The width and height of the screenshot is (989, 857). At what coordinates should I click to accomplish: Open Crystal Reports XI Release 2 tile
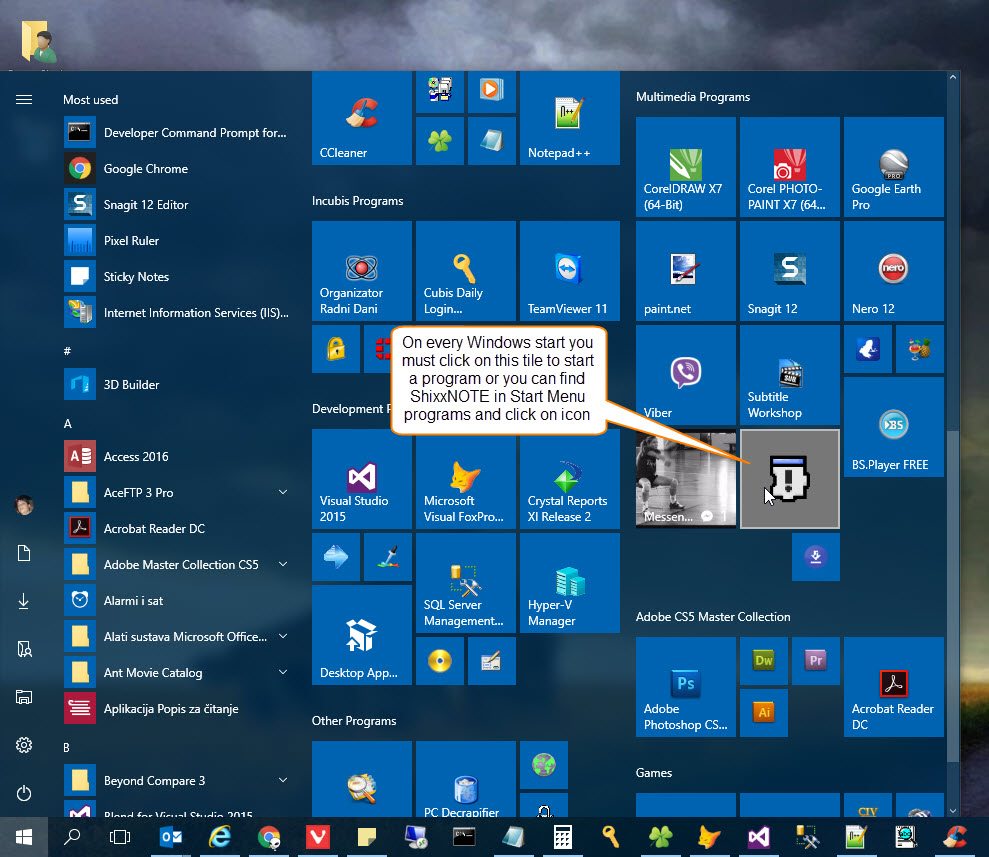click(570, 479)
